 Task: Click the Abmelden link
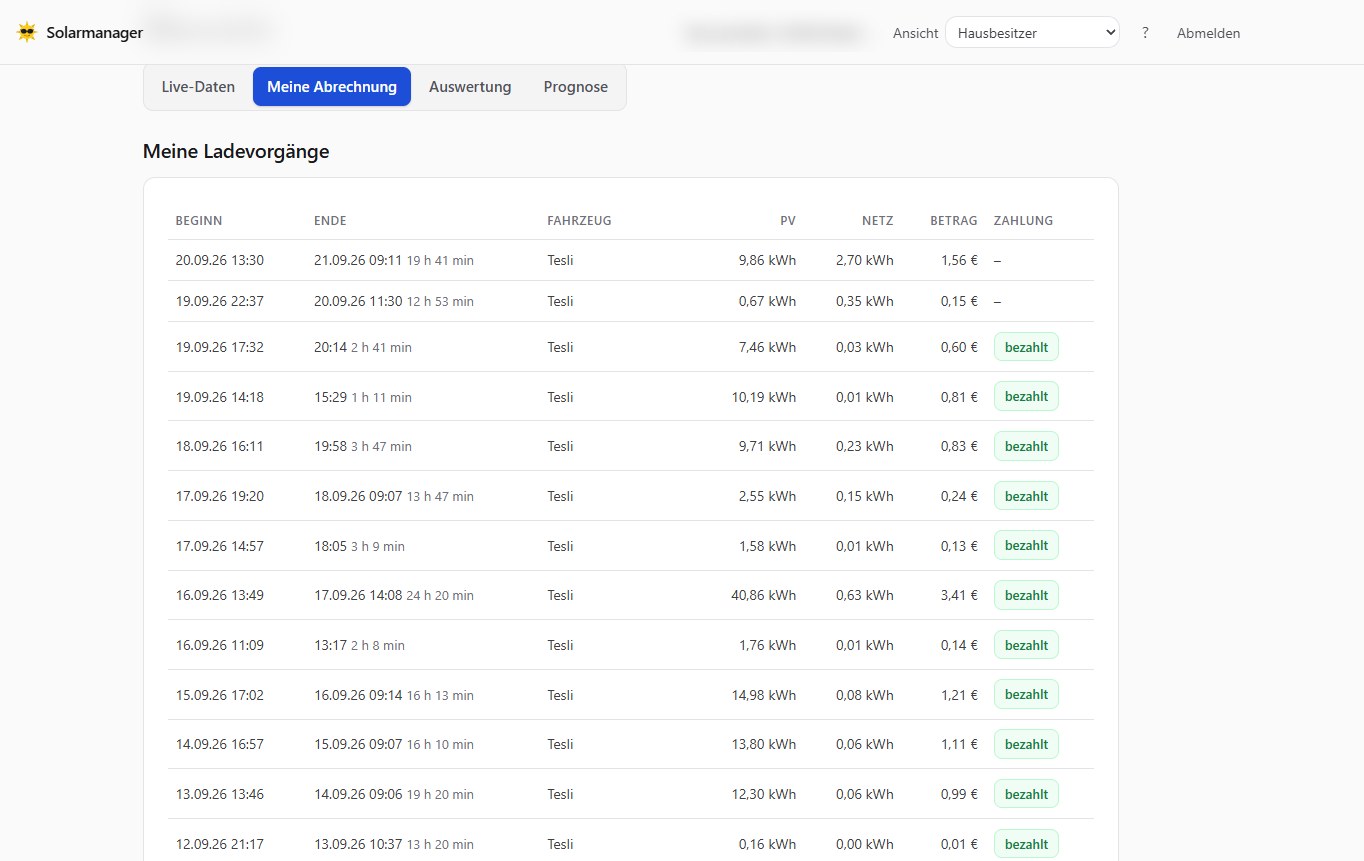pyautogui.click(x=1208, y=33)
